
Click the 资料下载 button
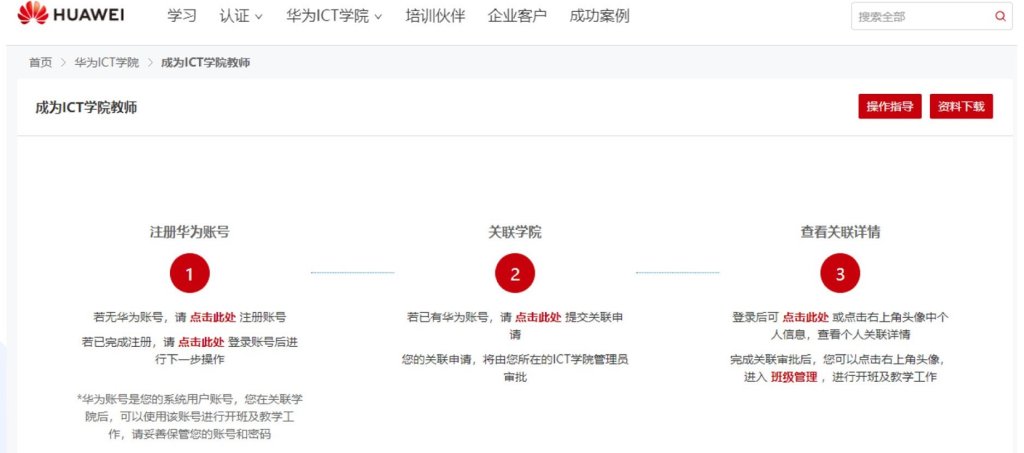point(961,107)
